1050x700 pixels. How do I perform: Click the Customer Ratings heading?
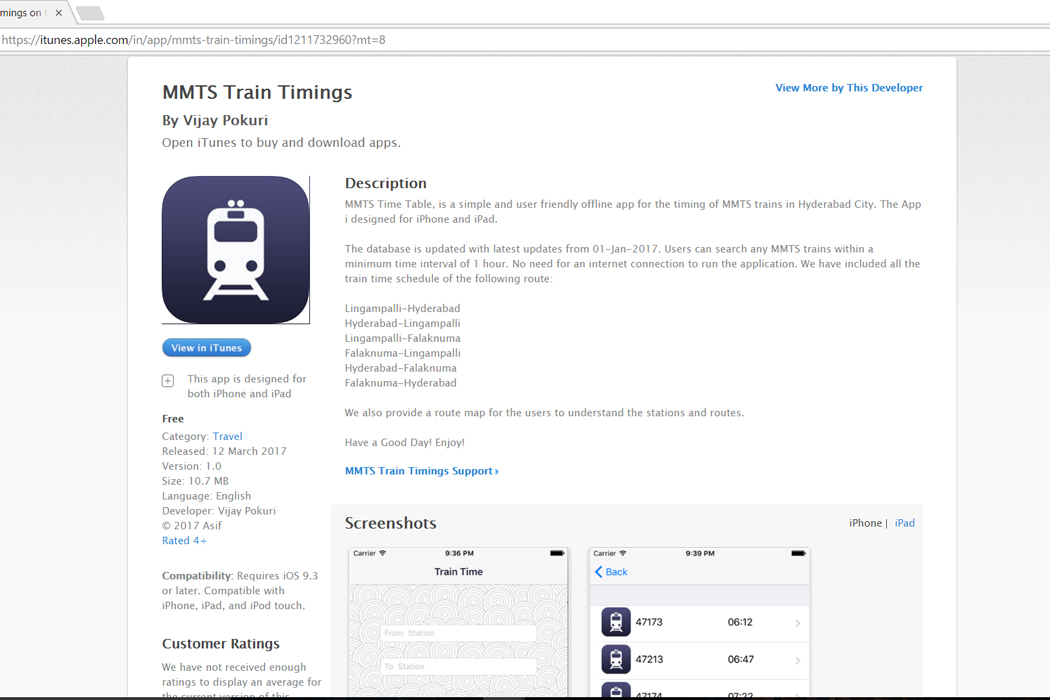coord(221,644)
